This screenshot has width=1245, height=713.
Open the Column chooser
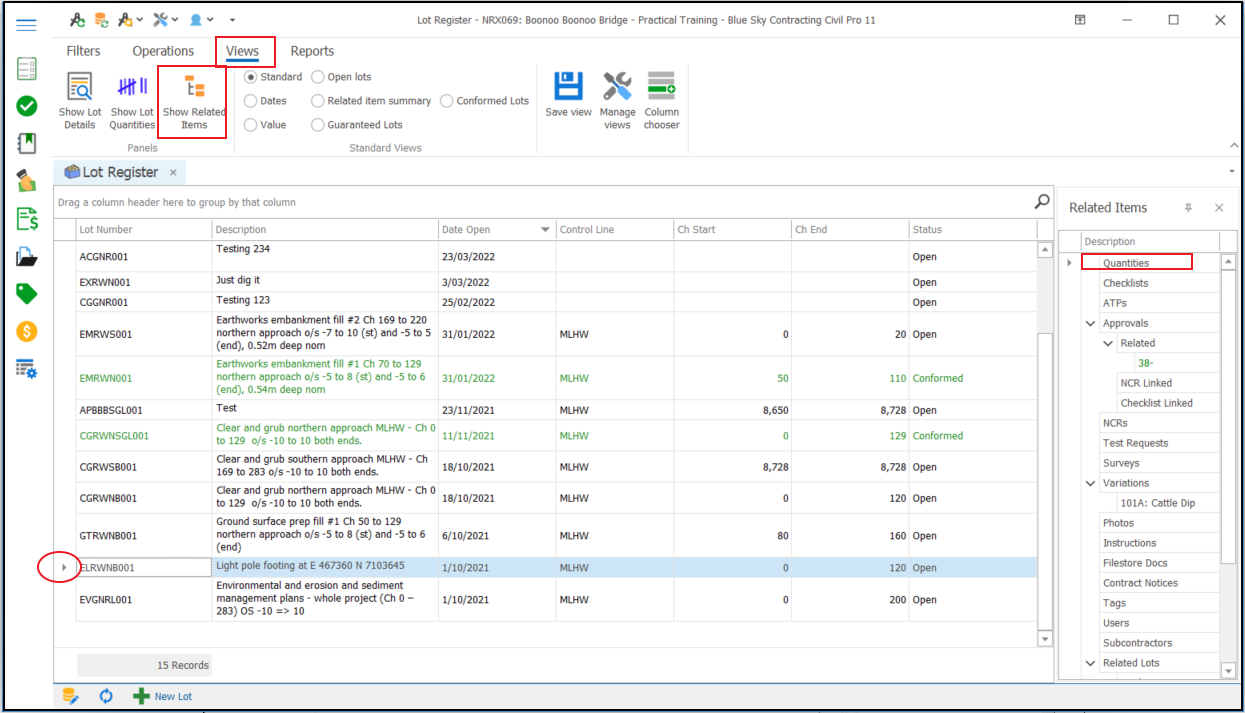click(x=661, y=101)
